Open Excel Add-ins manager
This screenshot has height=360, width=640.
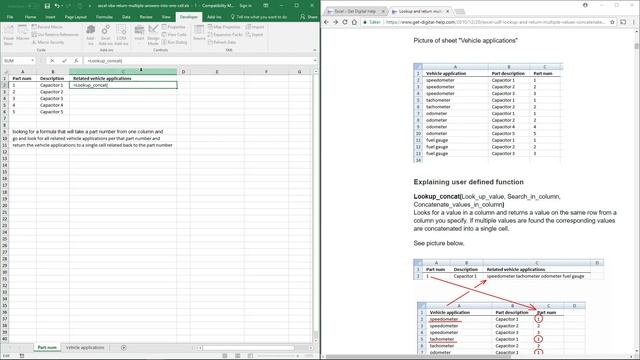[x=105, y=35]
